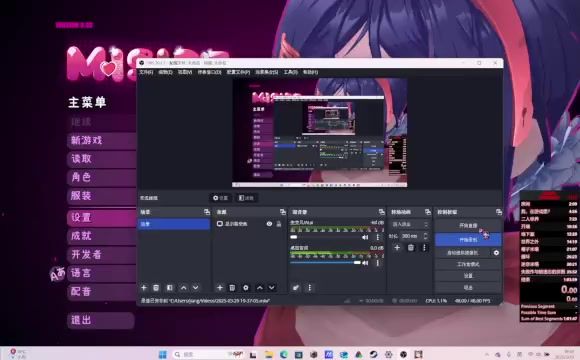The image size is (580, 360).
Task: Open Windows Start menu on taskbar
Action: 162,354
